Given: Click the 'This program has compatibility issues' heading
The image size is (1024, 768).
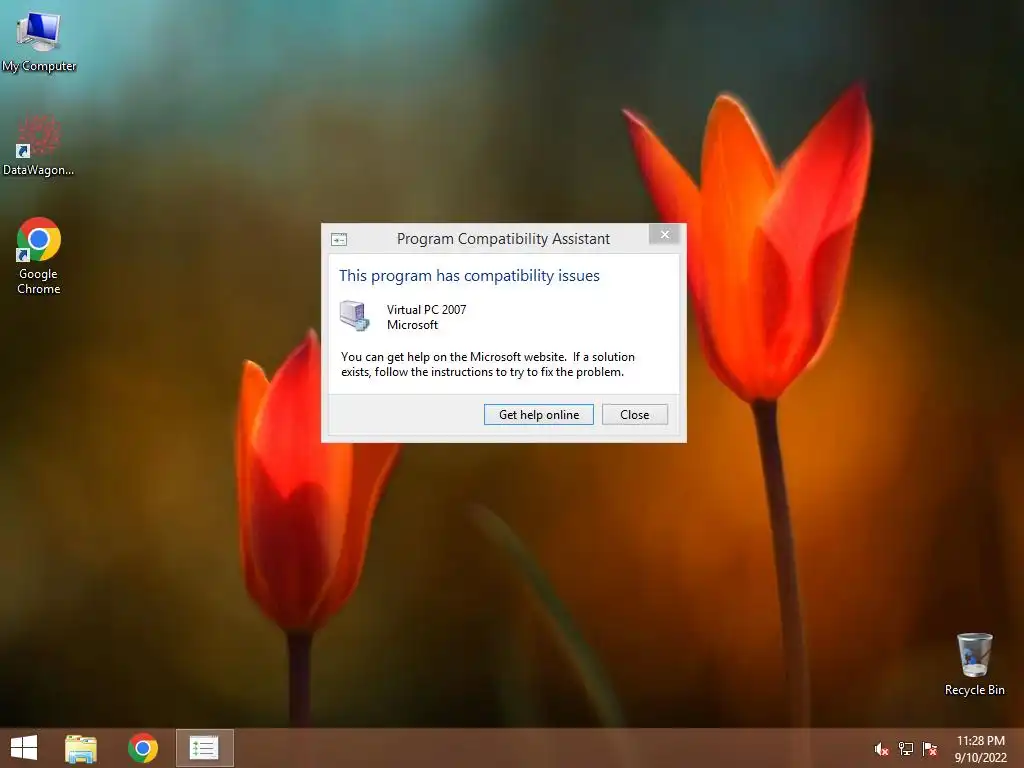Looking at the screenshot, I should click(x=469, y=276).
